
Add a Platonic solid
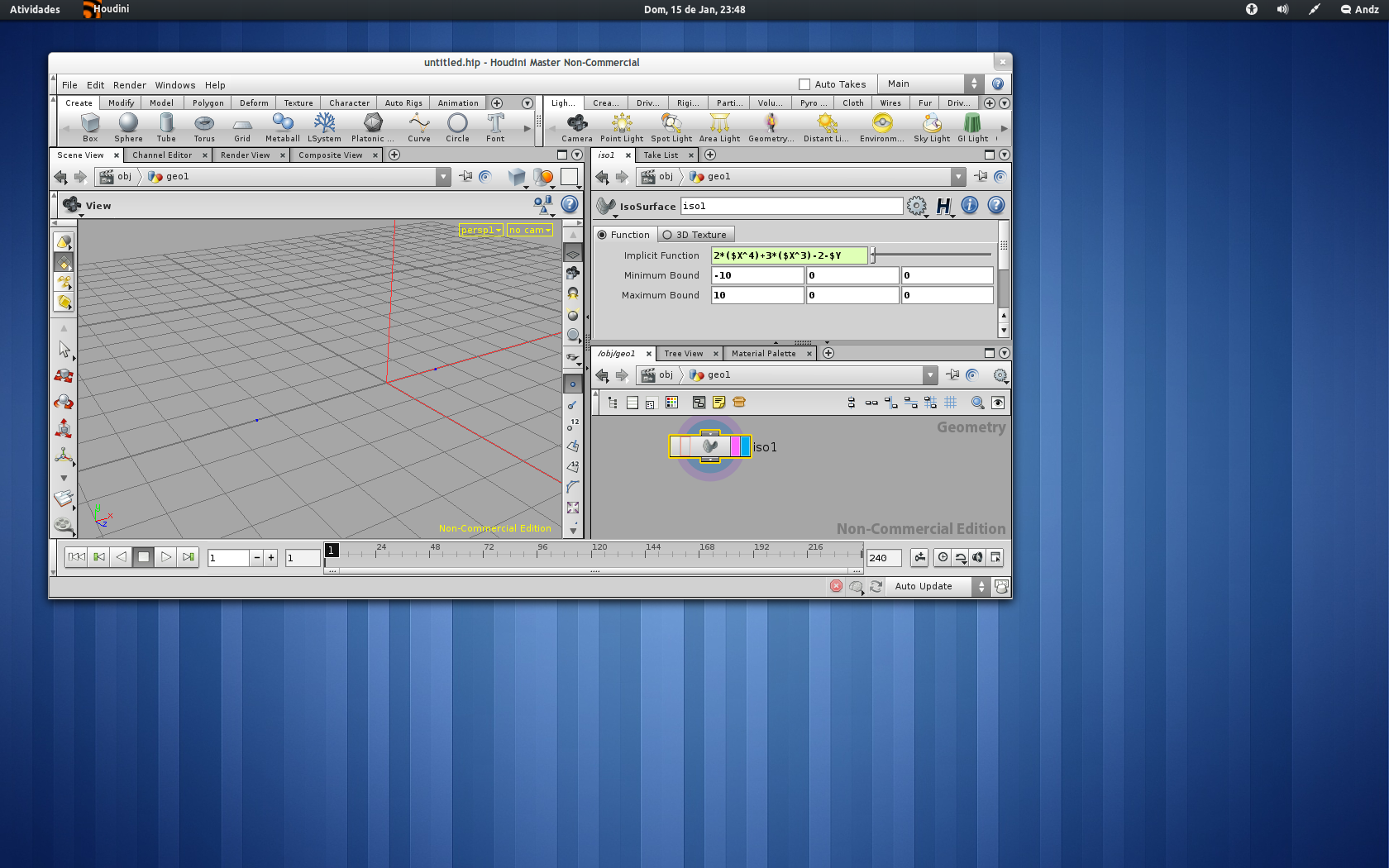point(373,127)
